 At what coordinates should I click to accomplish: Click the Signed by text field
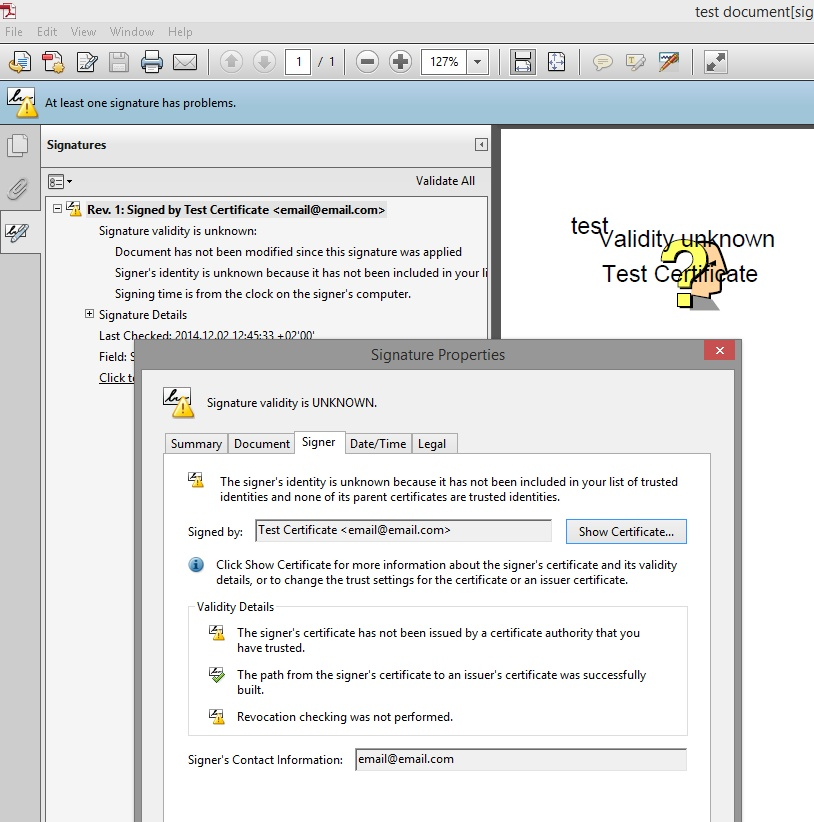[404, 531]
